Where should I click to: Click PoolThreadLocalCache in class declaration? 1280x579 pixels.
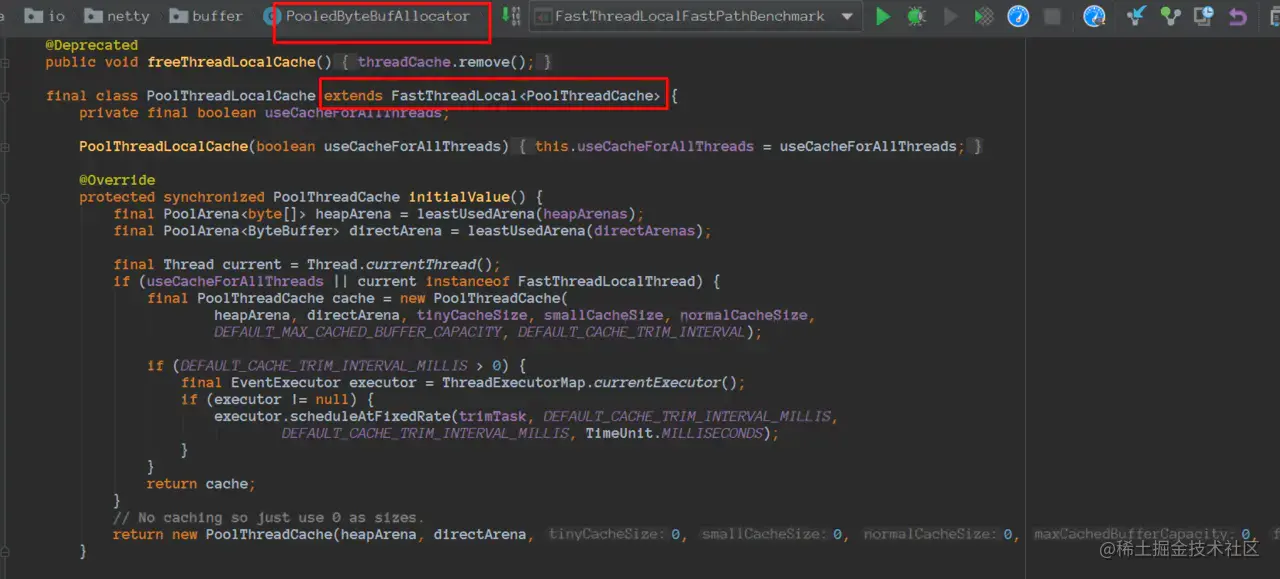tap(231, 96)
